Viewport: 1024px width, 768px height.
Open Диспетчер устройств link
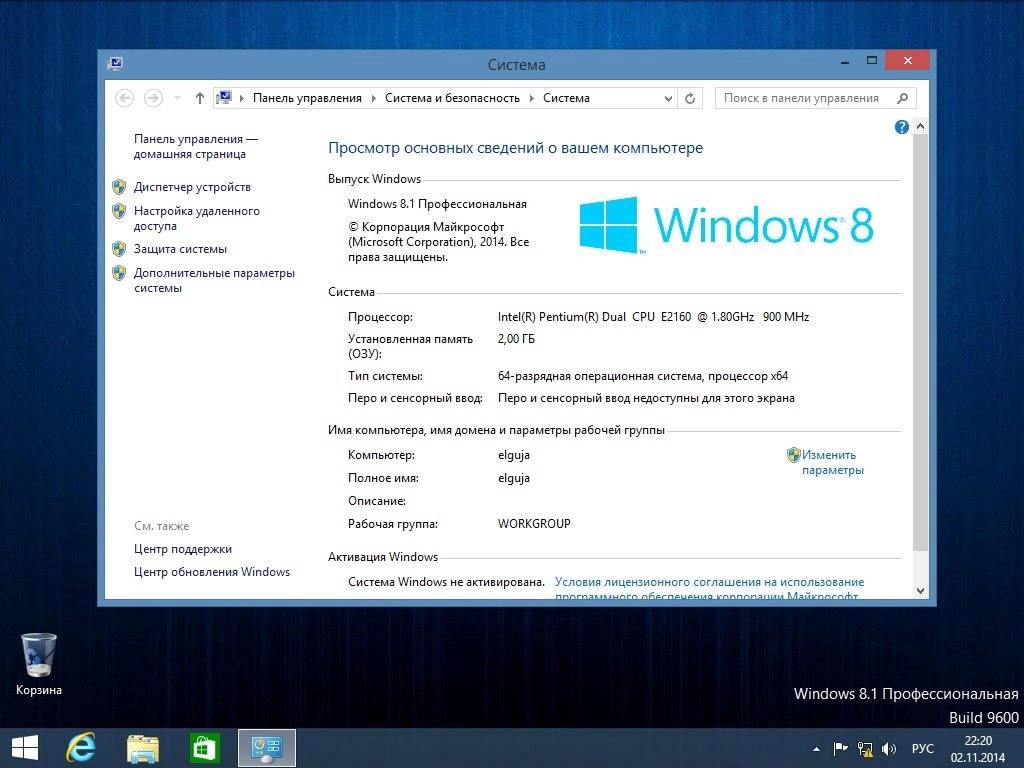click(192, 187)
